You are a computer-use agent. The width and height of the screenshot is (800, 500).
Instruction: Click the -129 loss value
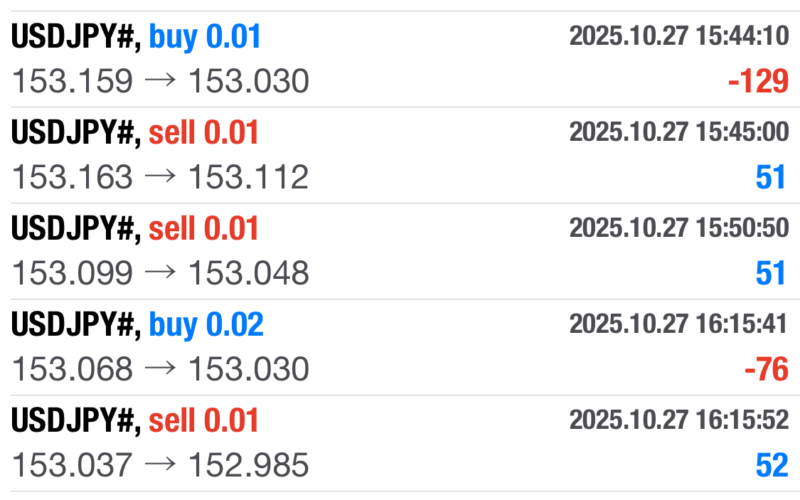click(x=758, y=82)
